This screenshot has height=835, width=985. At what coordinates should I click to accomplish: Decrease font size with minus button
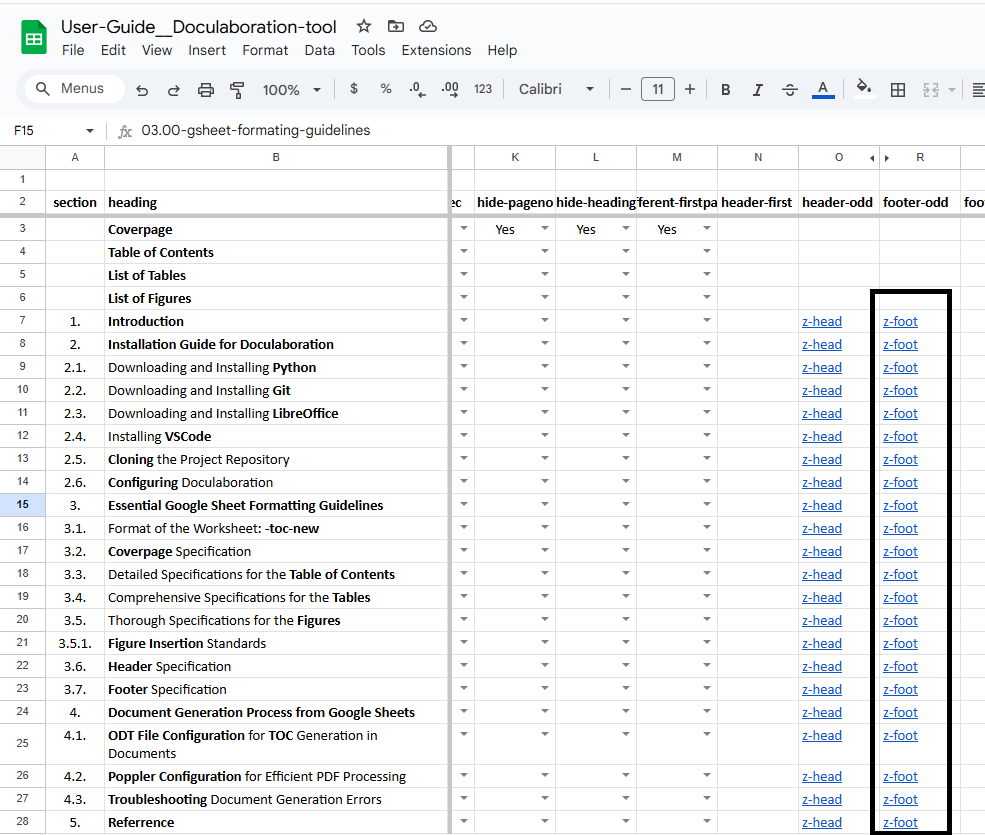tap(626, 89)
